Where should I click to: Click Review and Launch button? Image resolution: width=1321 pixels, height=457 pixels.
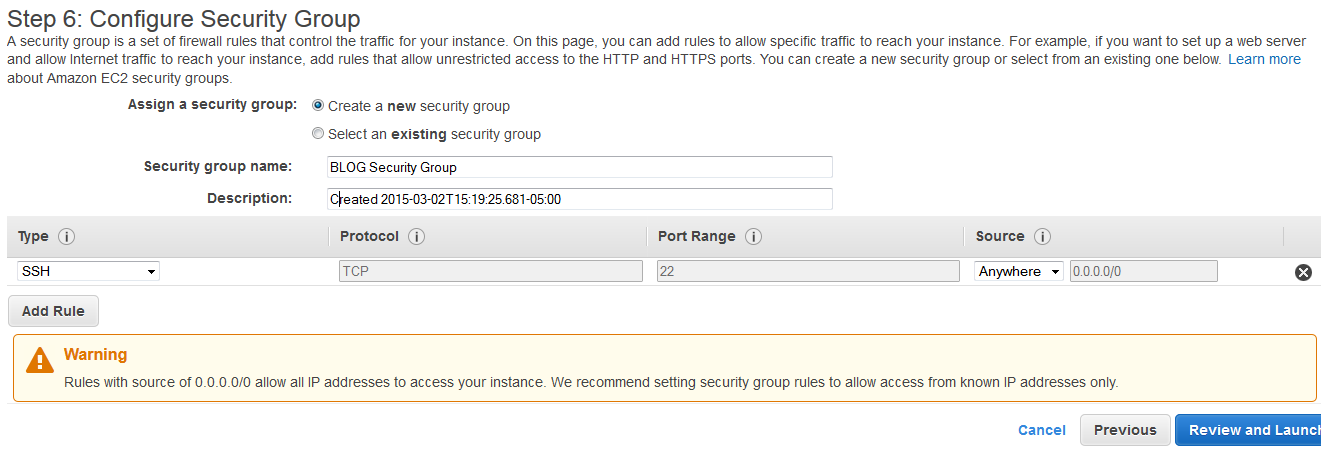(x=1250, y=430)
